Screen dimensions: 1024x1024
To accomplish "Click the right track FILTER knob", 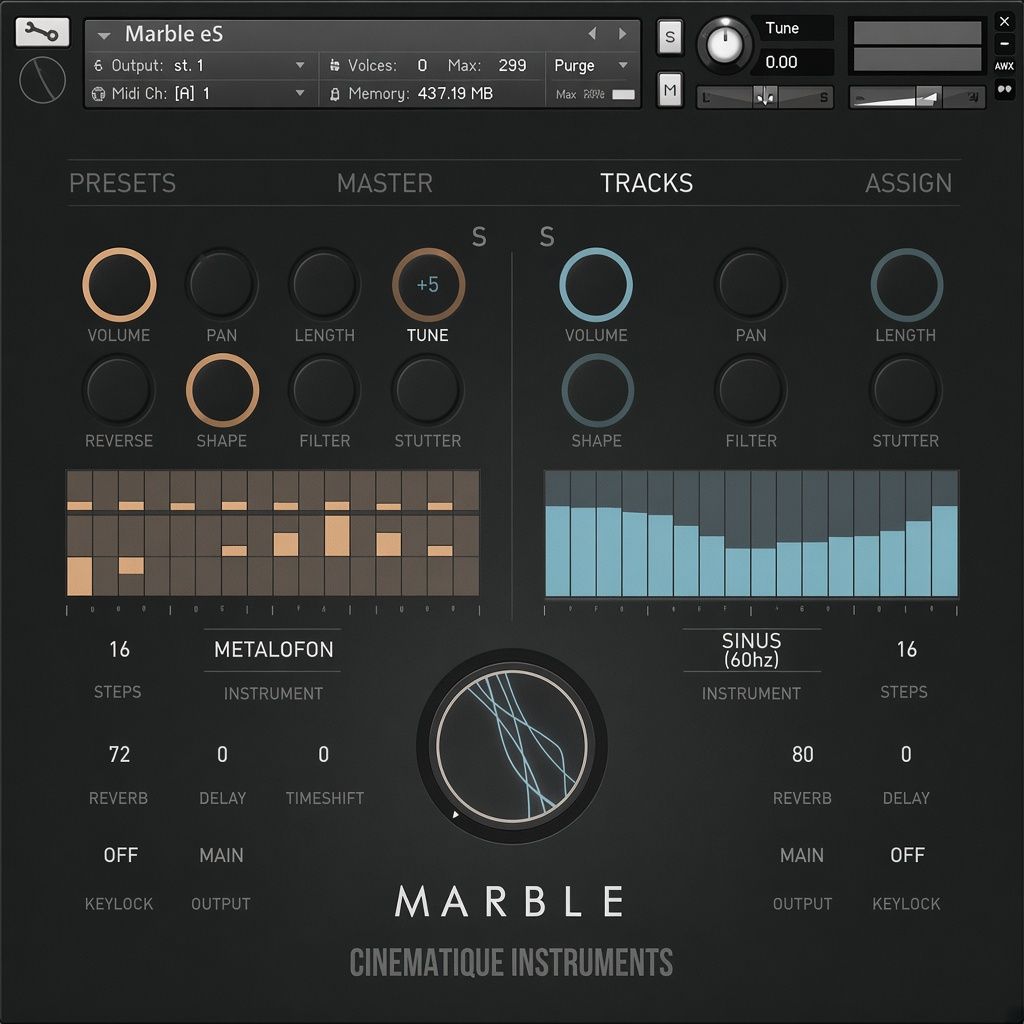I will 751,390.
